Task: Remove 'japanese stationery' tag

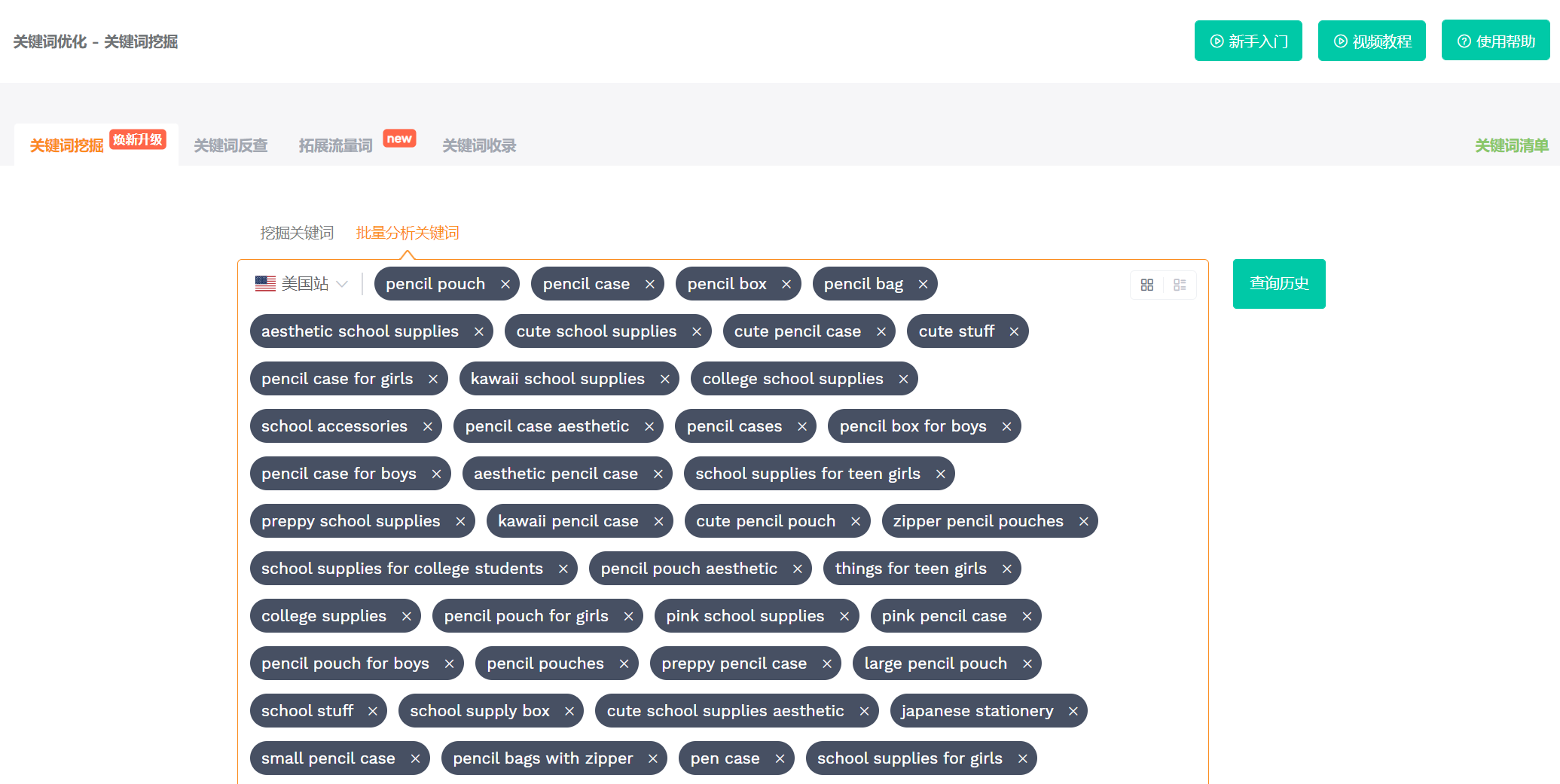Action: click(1073, 712)
